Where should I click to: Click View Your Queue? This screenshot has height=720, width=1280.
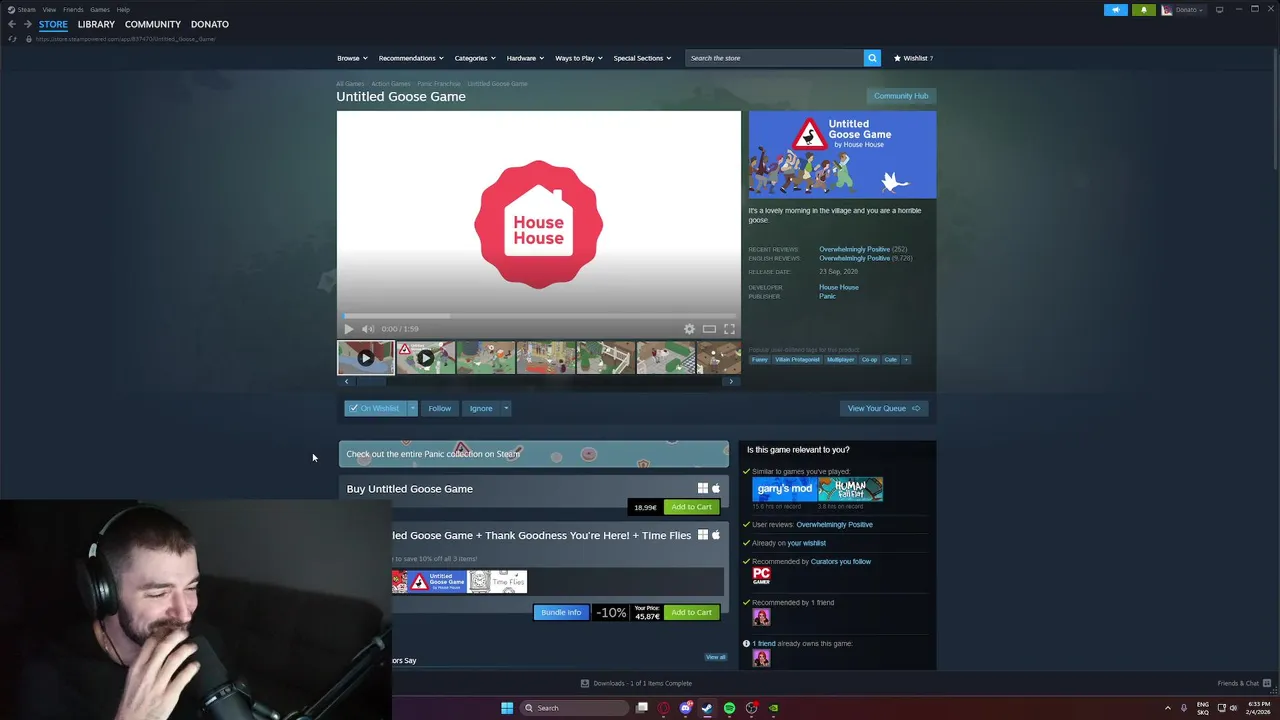pyautogui.click(x=884, y=408)
